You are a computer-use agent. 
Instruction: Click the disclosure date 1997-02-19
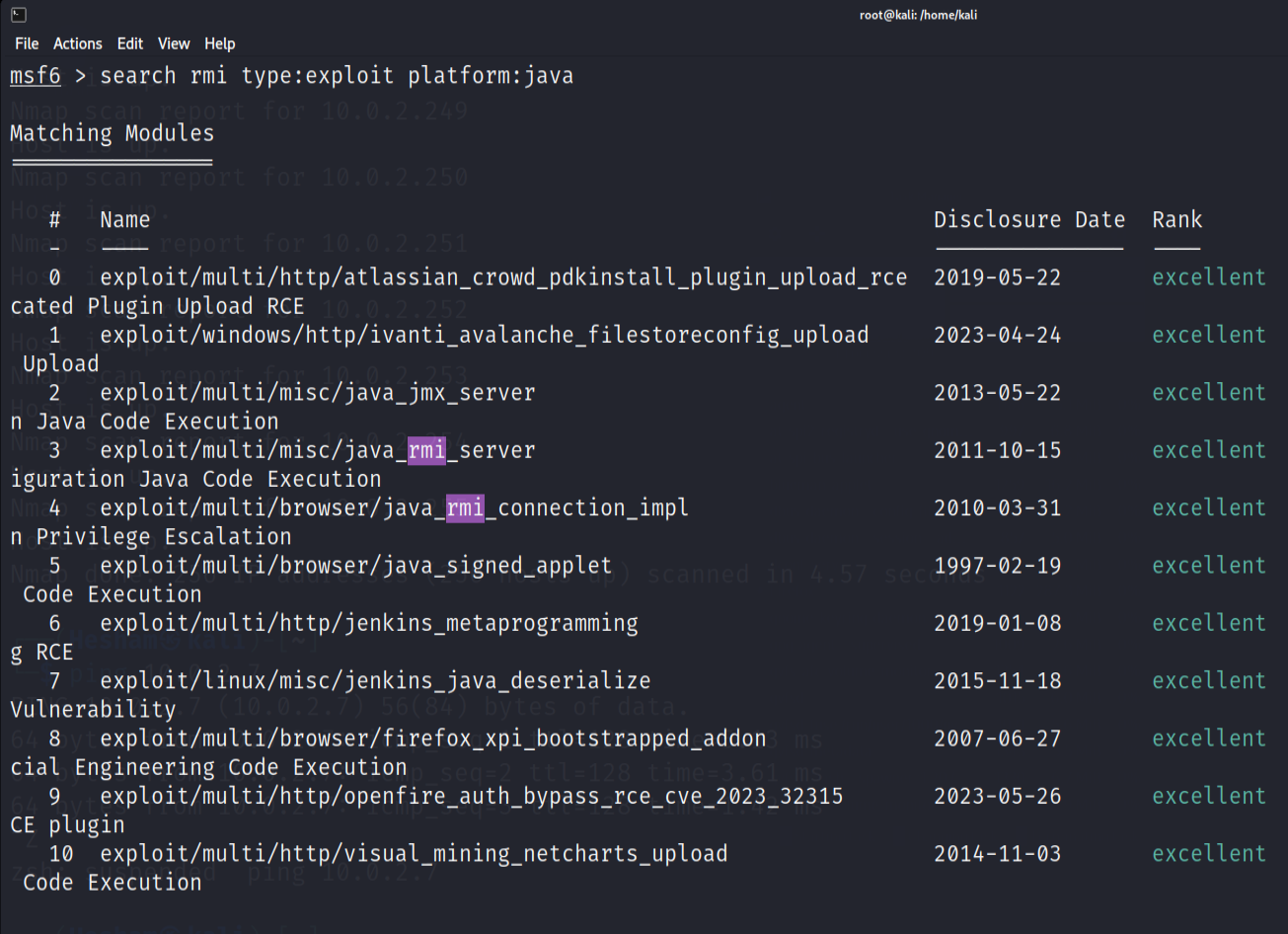pyautogui.click(x=998, y=566)
